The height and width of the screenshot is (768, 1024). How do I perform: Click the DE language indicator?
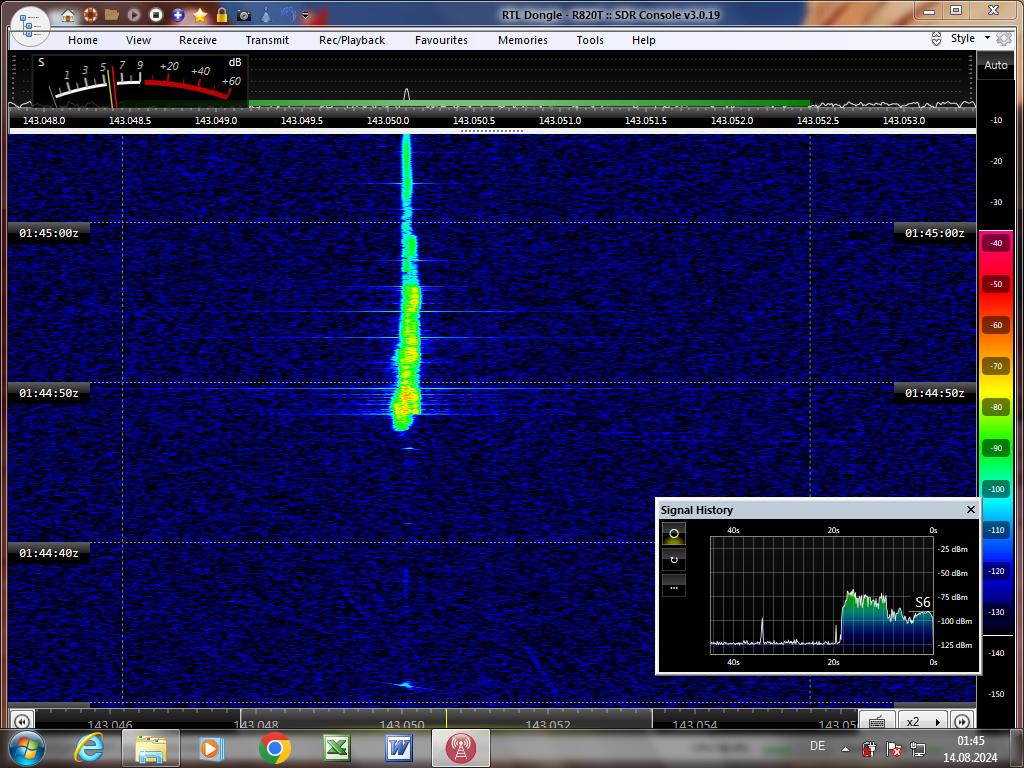tap(818, 746)
